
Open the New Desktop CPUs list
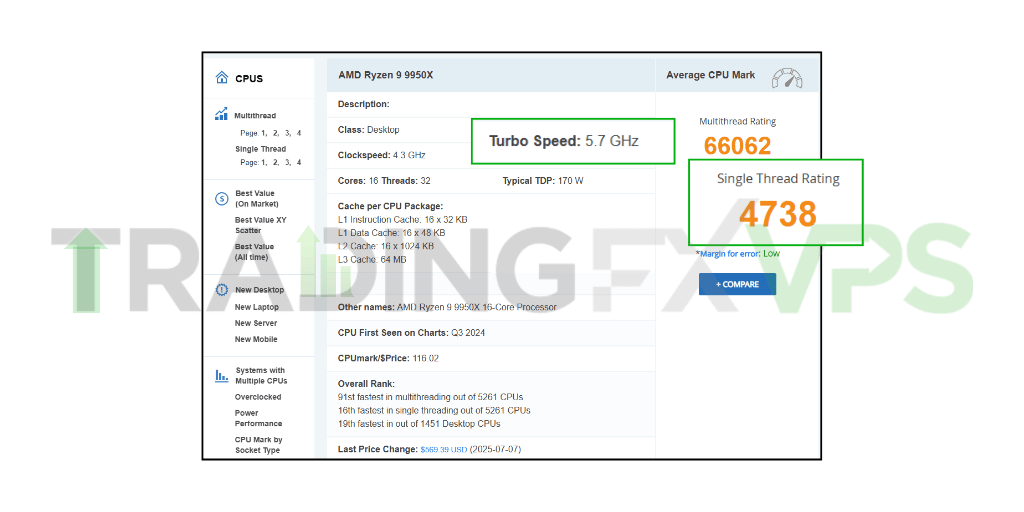tap(259, 290)
